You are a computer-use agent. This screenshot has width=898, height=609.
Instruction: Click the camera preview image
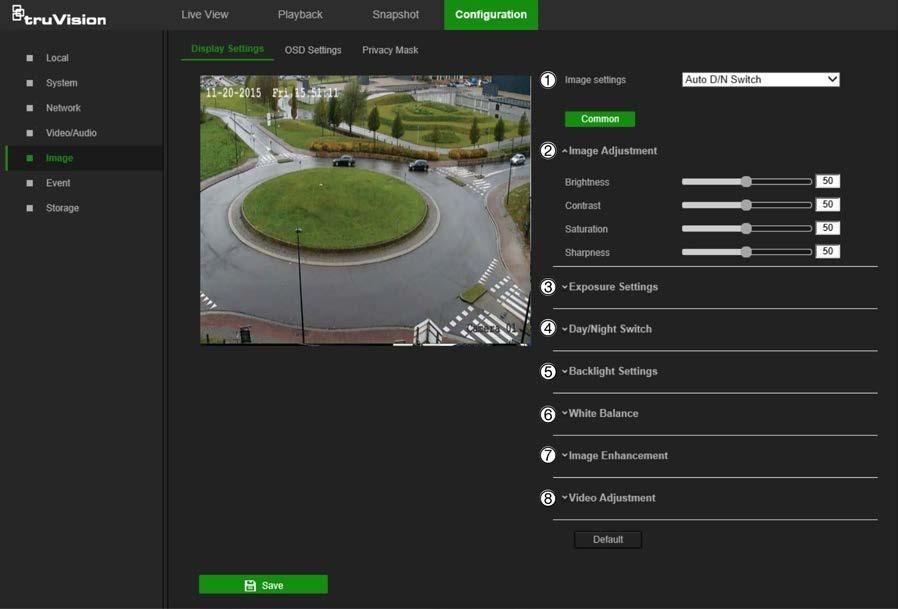click(365, 210)
